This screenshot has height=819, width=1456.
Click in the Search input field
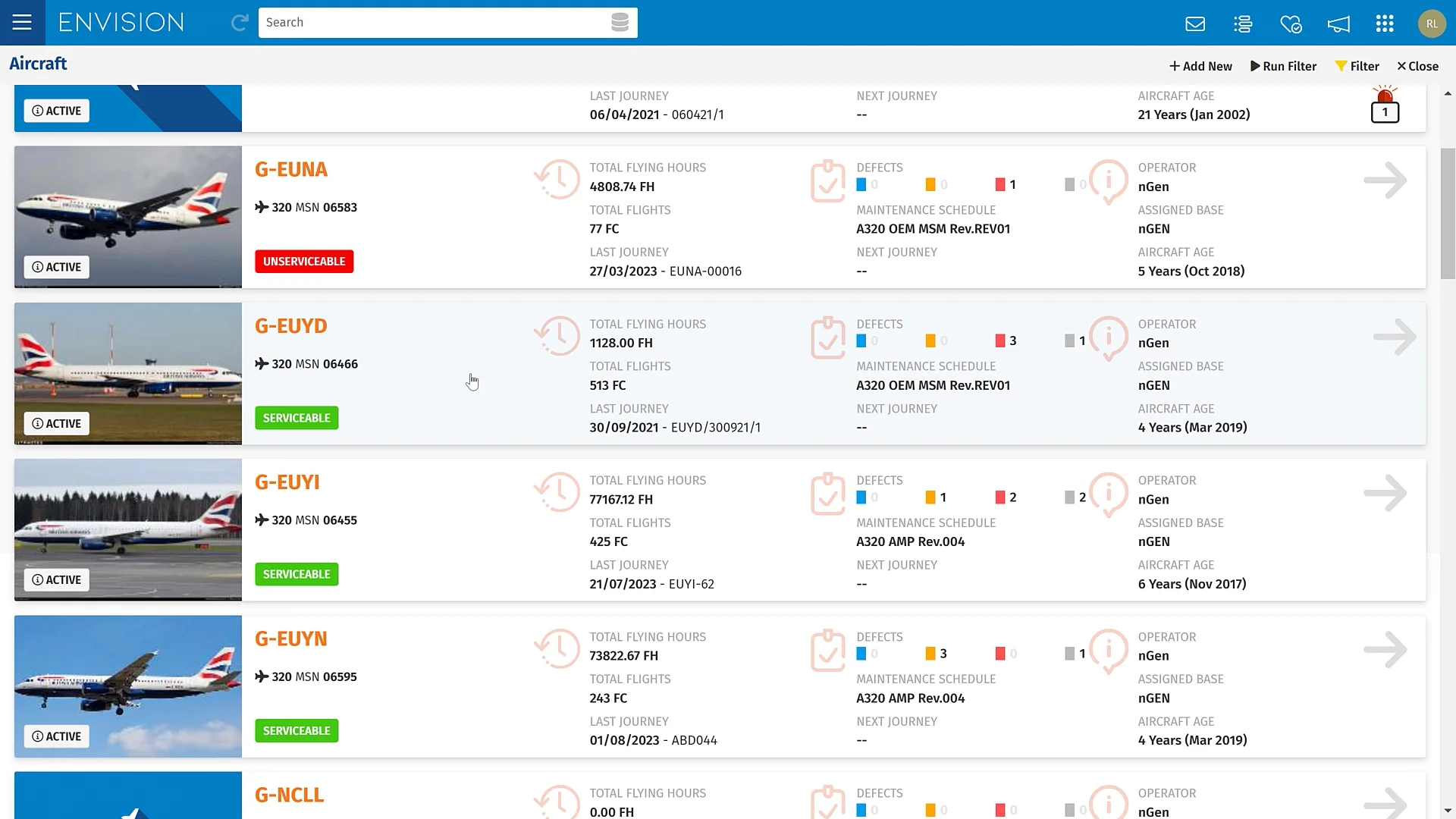432,23
